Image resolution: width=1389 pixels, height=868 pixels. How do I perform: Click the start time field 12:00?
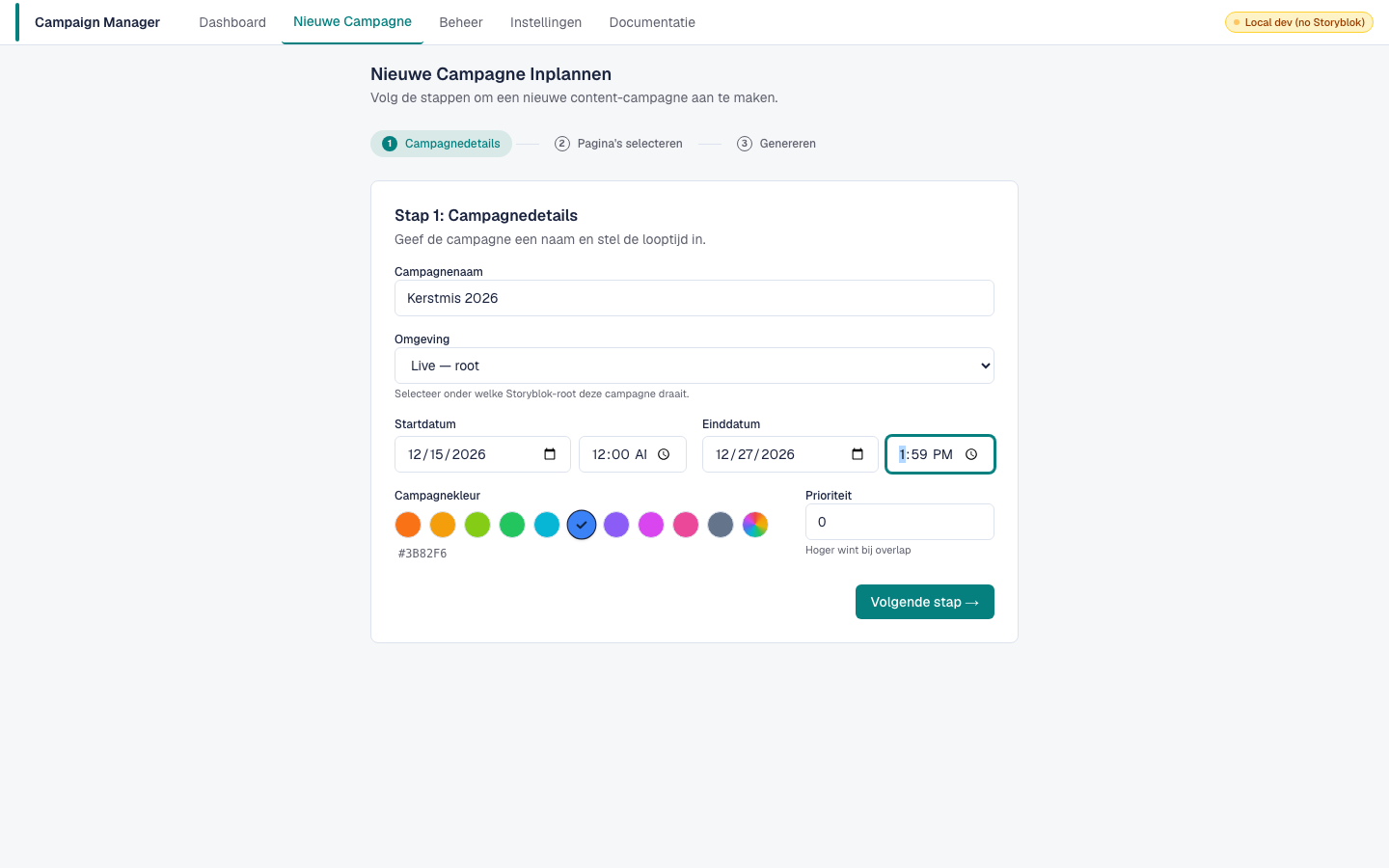pyautogui.click(x=633, y=454)
